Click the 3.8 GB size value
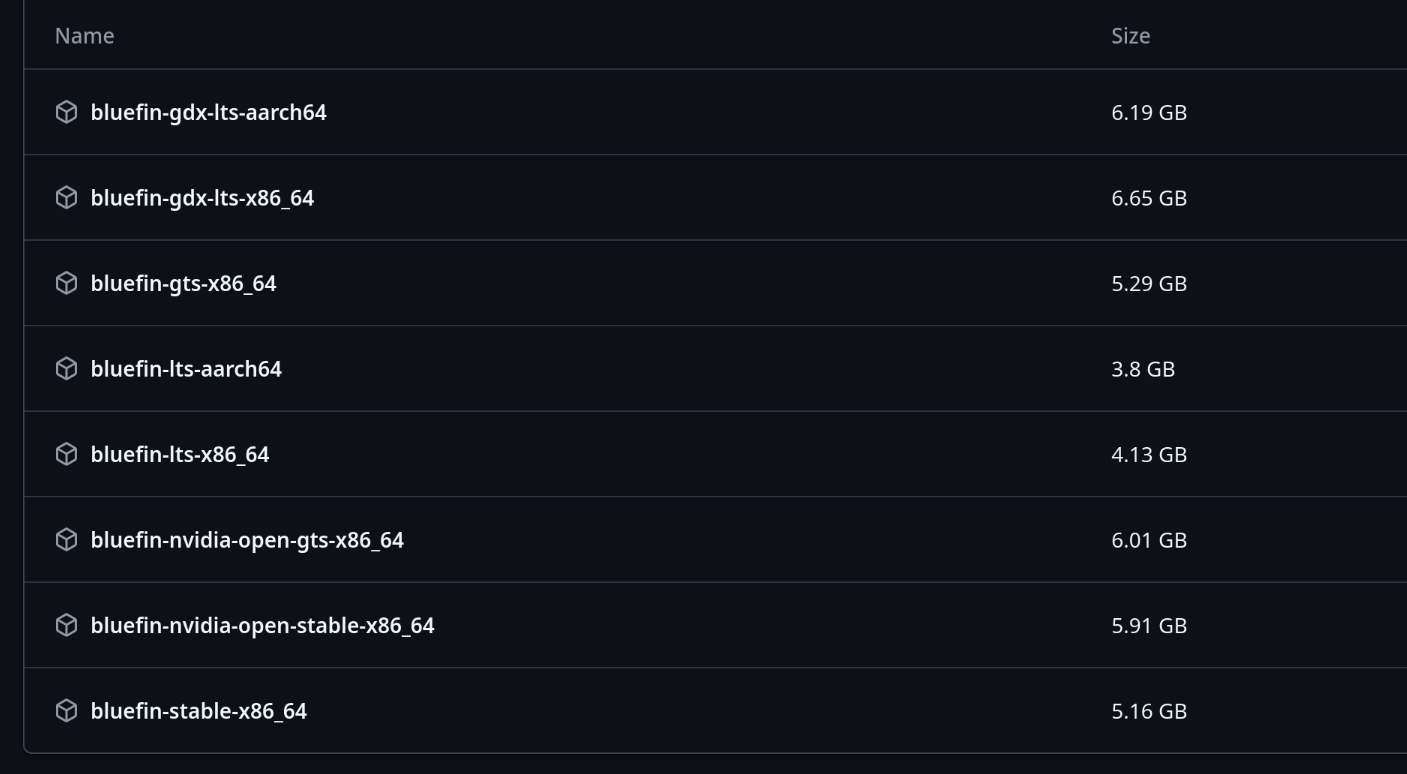This screenshot has width=1407, height=774. click(x=1143, y=369)
